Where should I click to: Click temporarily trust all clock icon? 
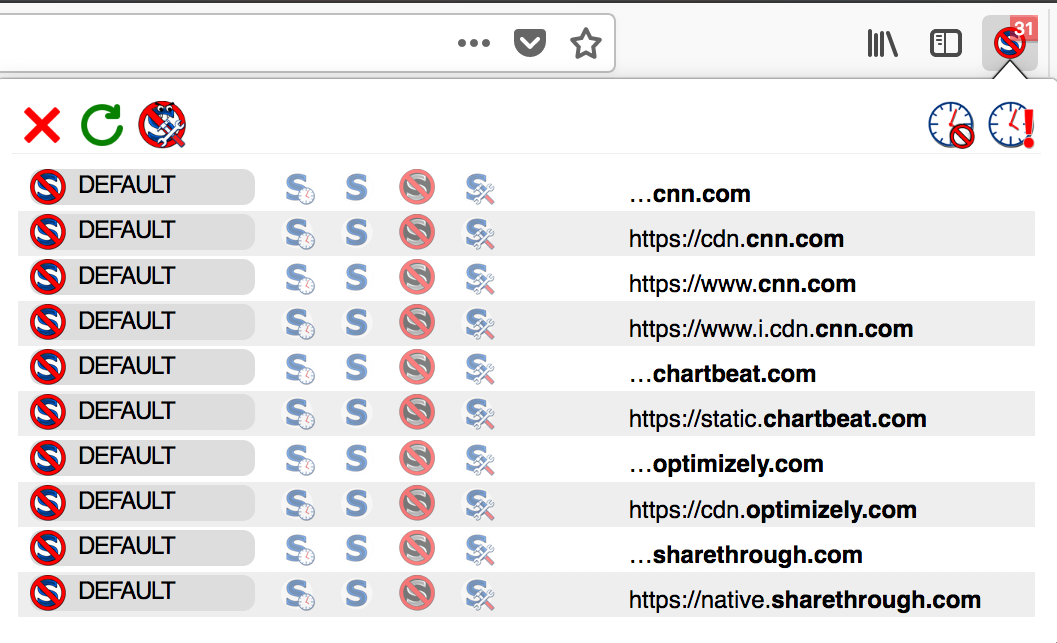[x=1011, y=125]
